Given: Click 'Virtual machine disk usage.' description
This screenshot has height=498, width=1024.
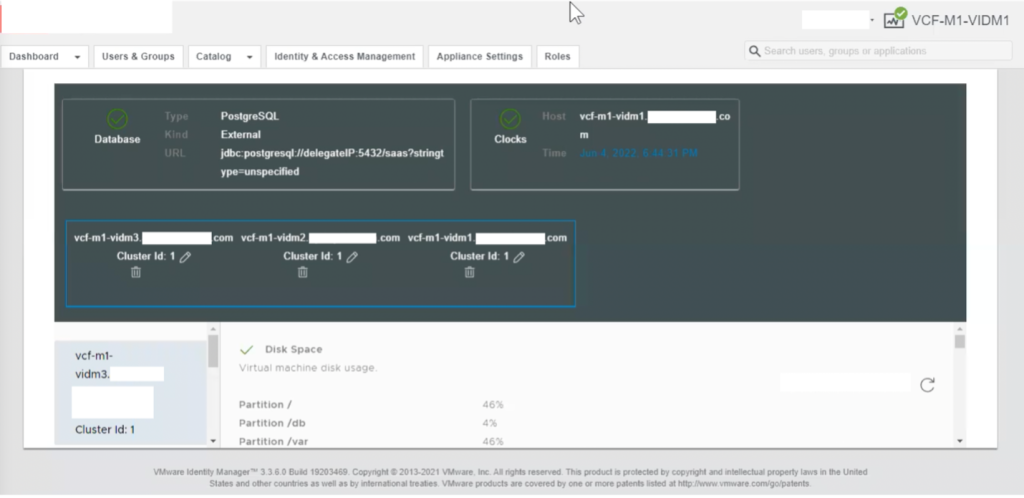Looking at the screenshot, I should pyautogui.click(x=308, y=368).
